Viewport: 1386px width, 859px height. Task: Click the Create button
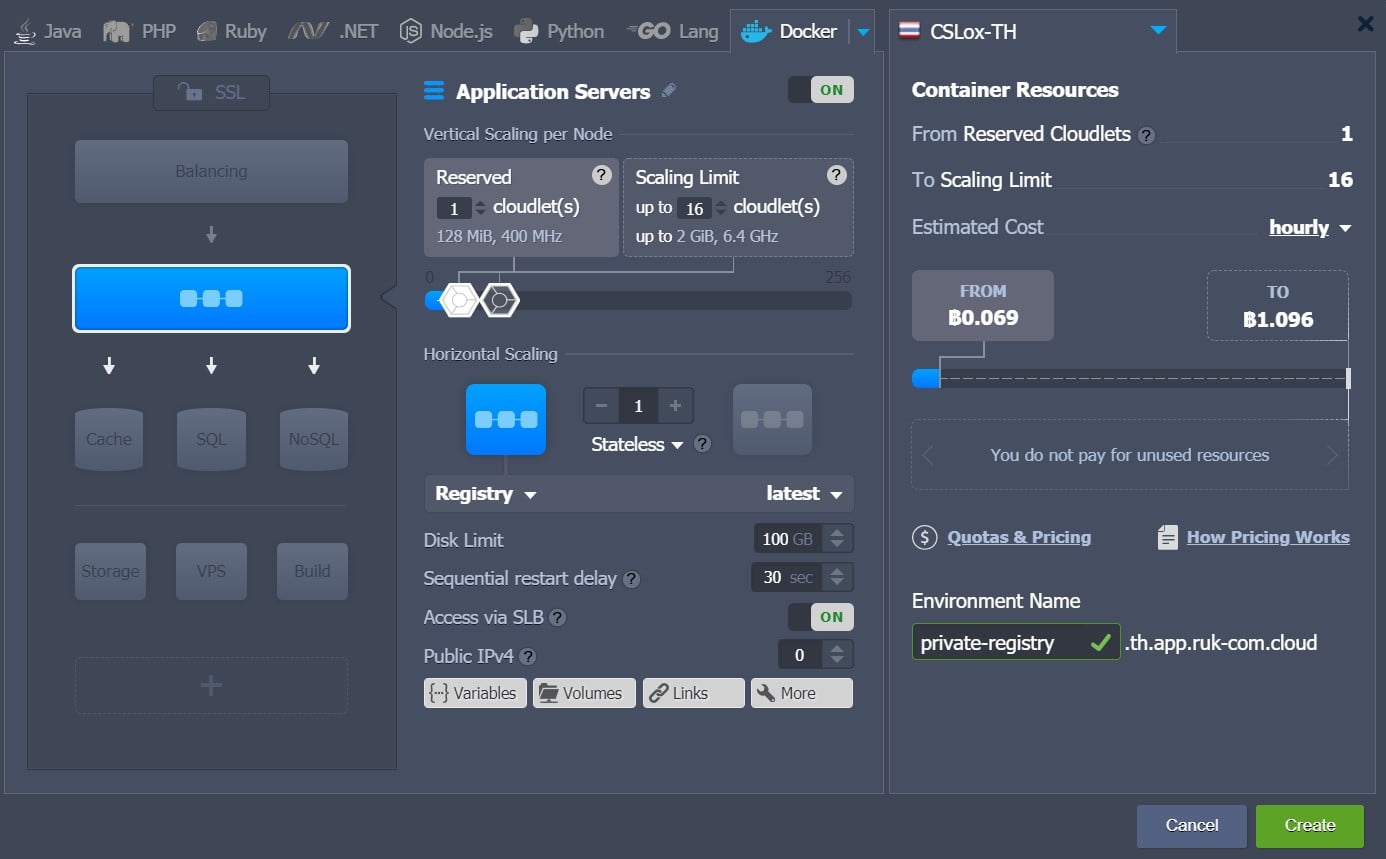pyautogui.click(x=1310, y=826)
